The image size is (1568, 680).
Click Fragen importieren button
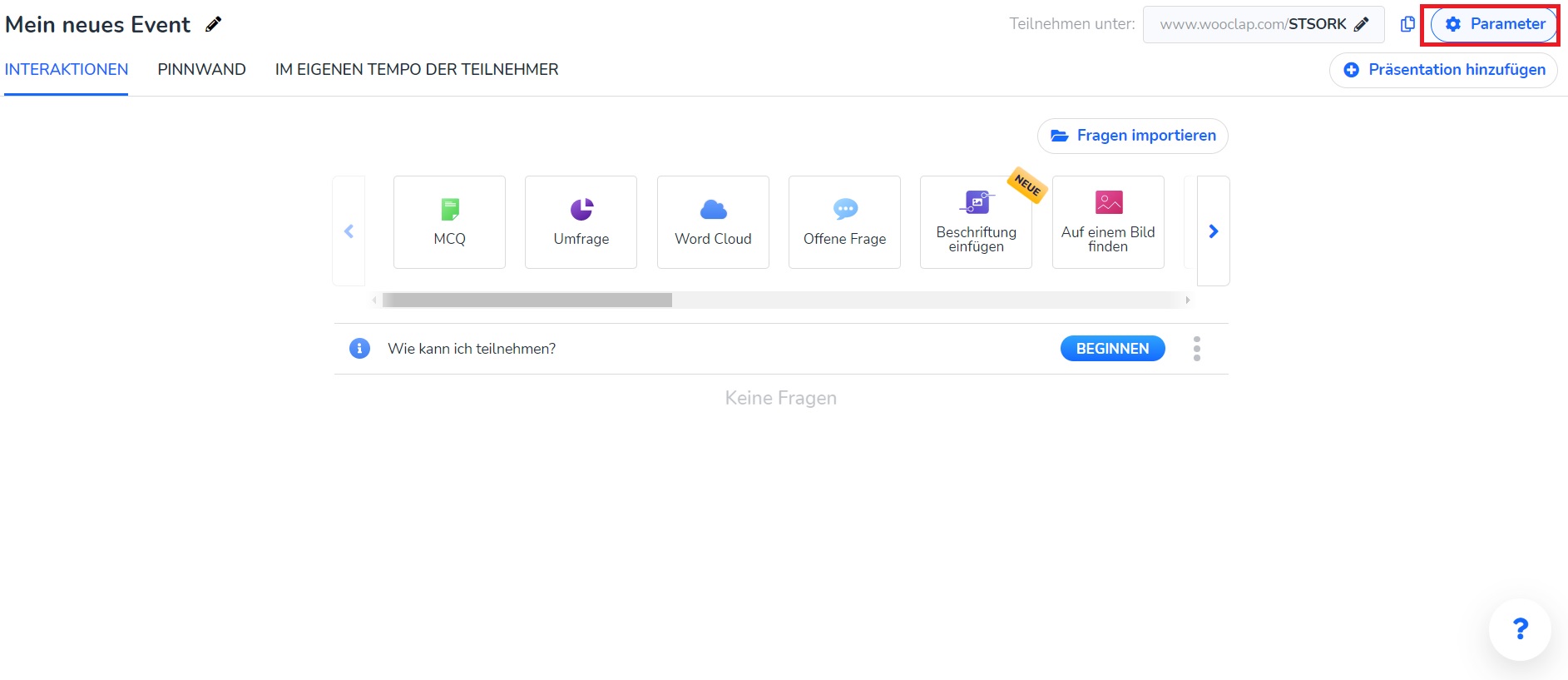[x=1132, y=136]
